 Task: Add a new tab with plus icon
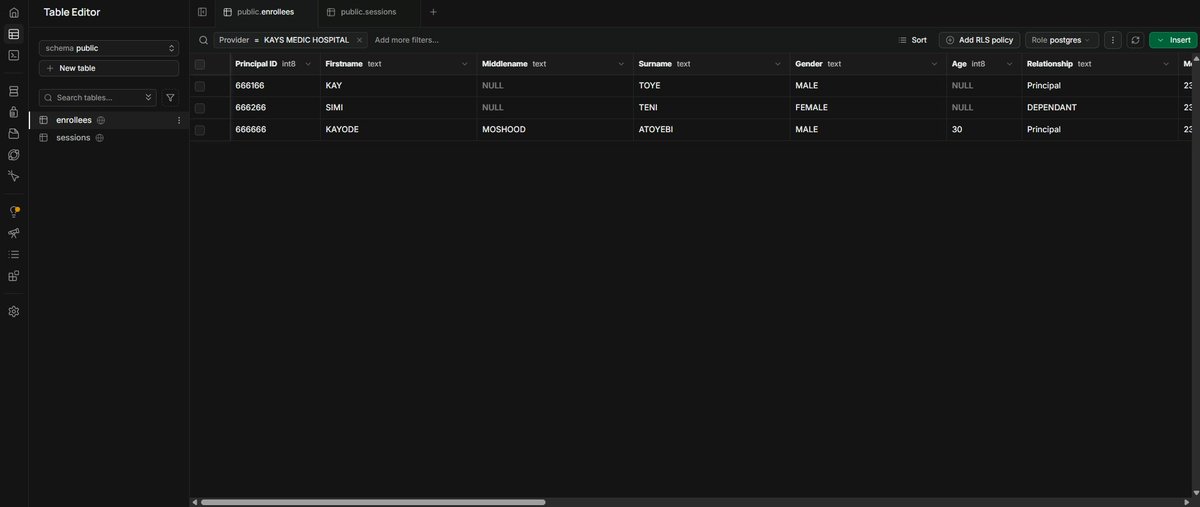click(433, 12)
